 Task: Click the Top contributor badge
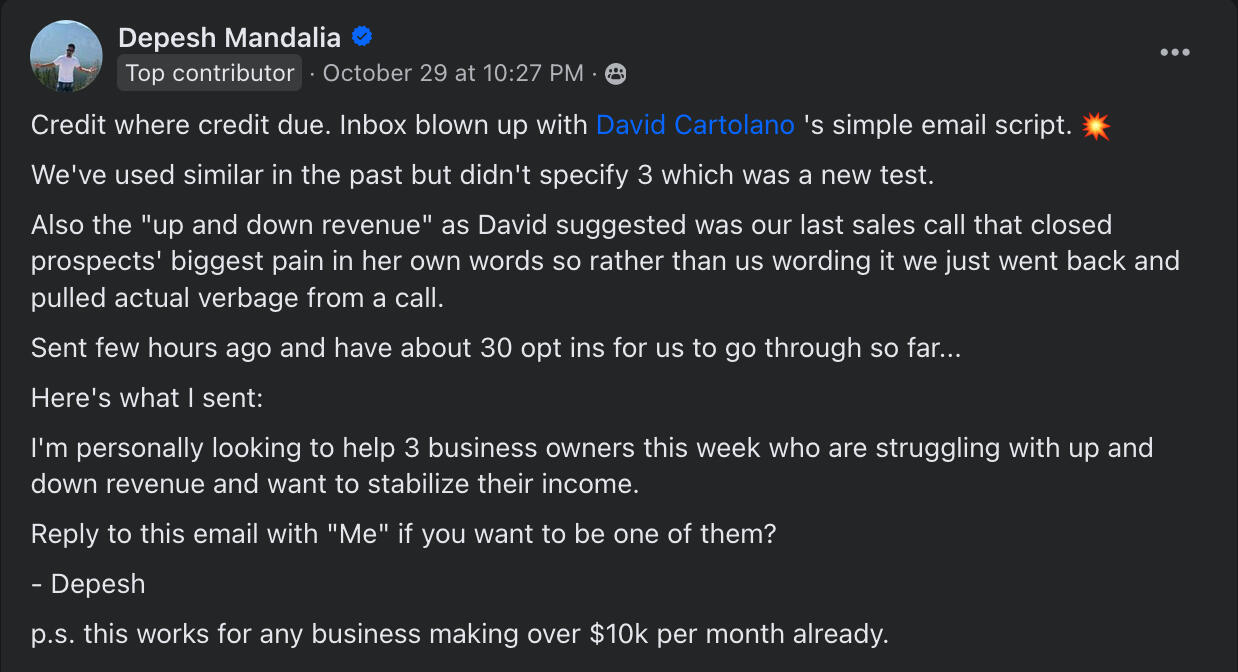209,73
